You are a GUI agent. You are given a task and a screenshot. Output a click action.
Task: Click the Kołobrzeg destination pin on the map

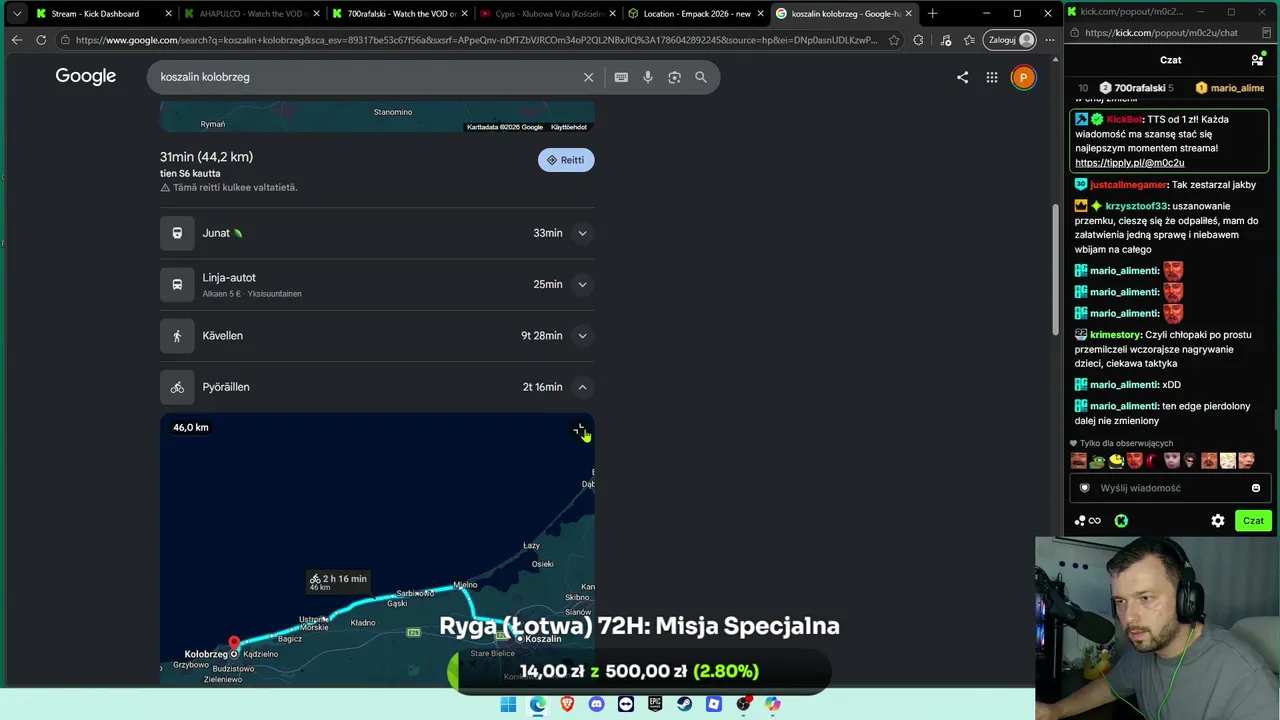click(x=234, y=644)
